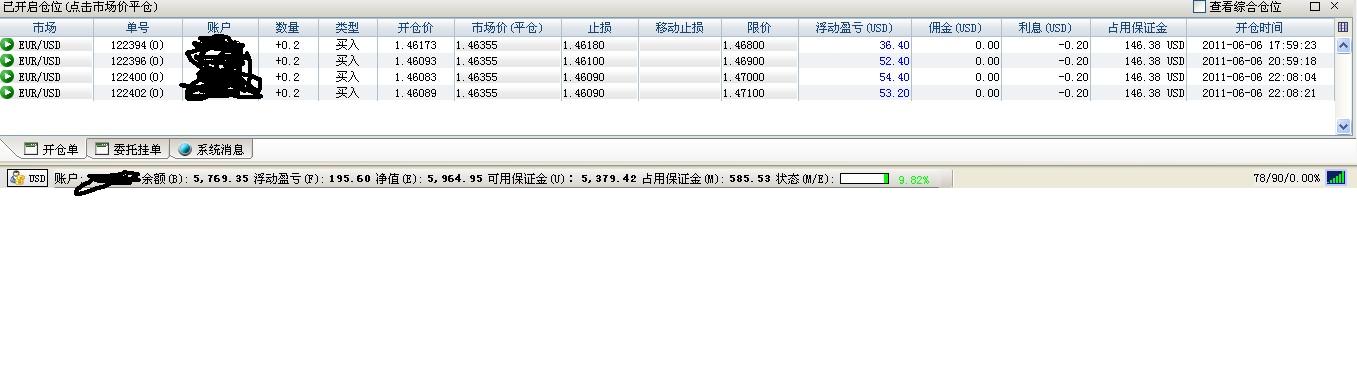Click the 移动止损 column header
This screenshot has height=384, width=1357.
click(679, 28)
